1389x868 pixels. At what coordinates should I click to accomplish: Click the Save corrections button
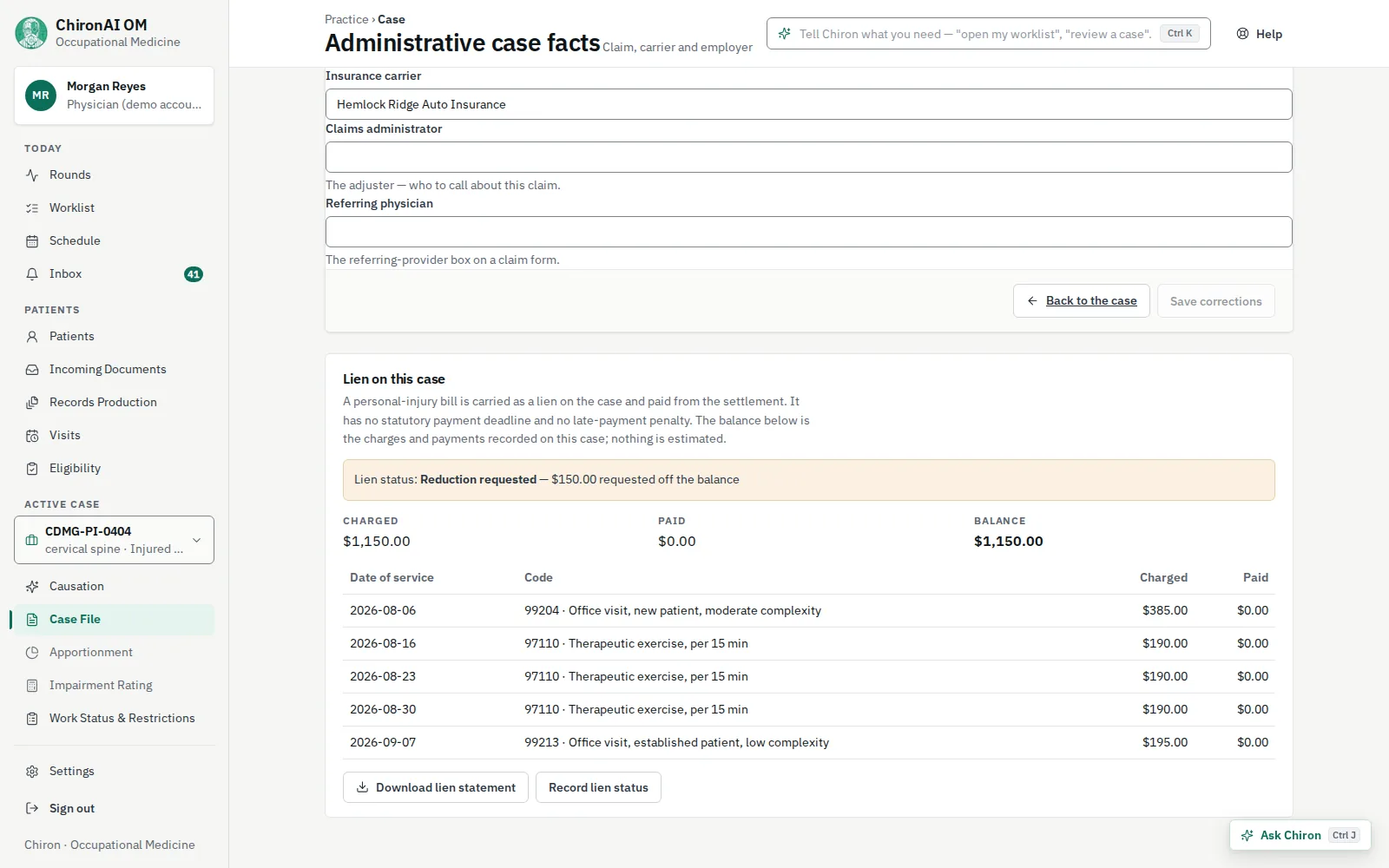(x=1215, y=301)
